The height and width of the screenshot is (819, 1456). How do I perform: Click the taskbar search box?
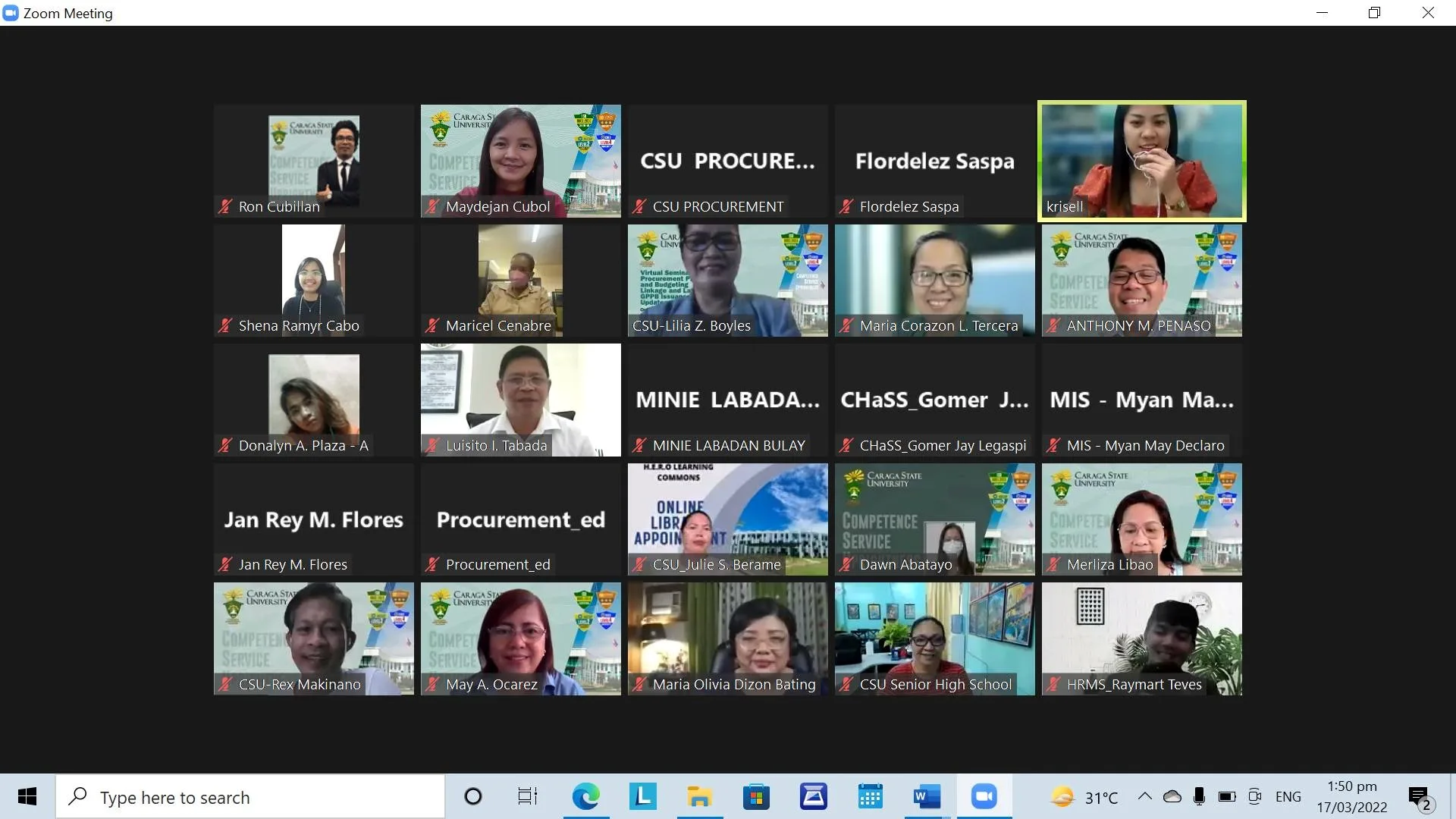250,797
